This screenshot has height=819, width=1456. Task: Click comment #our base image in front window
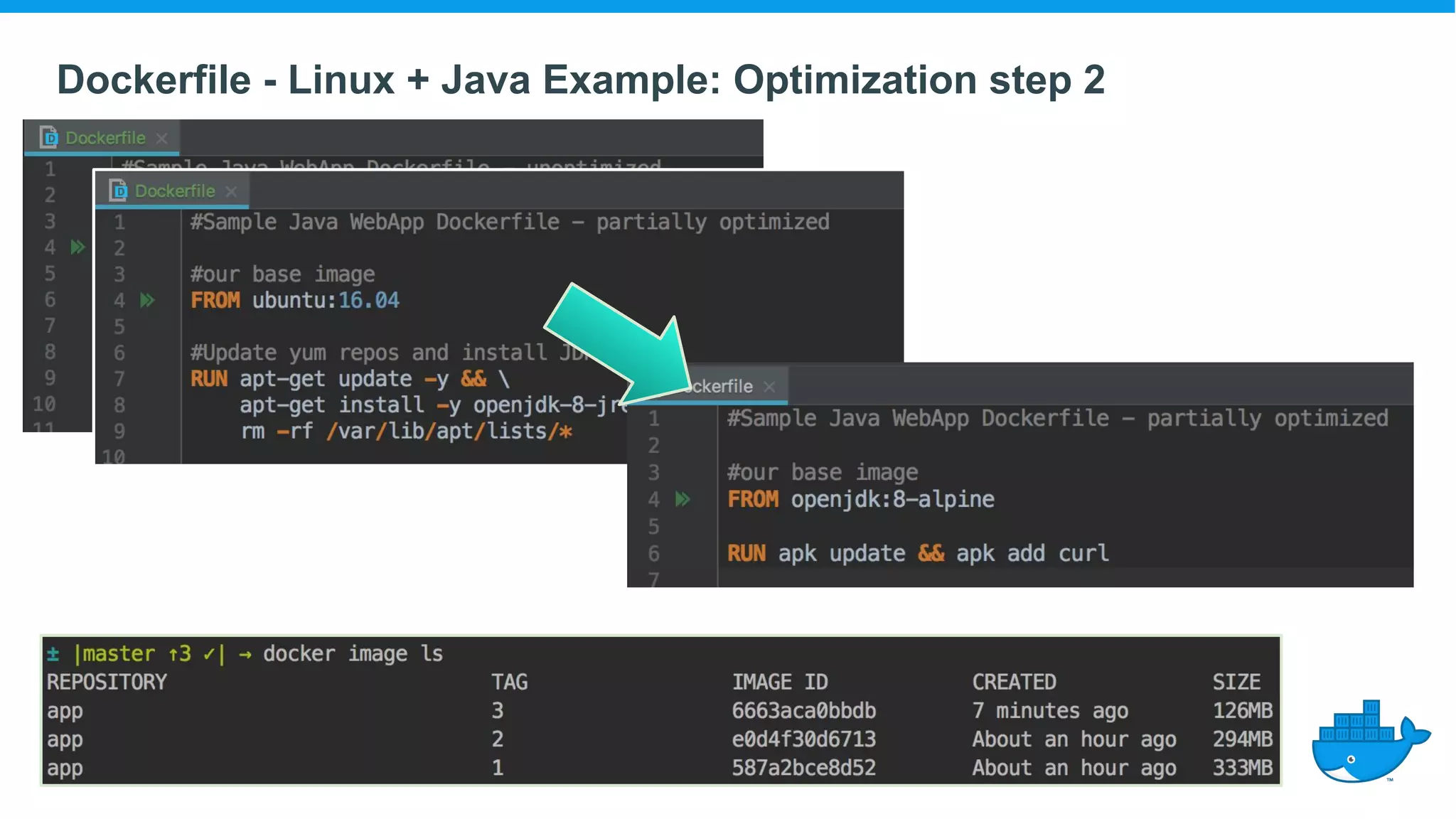point(823,472)
